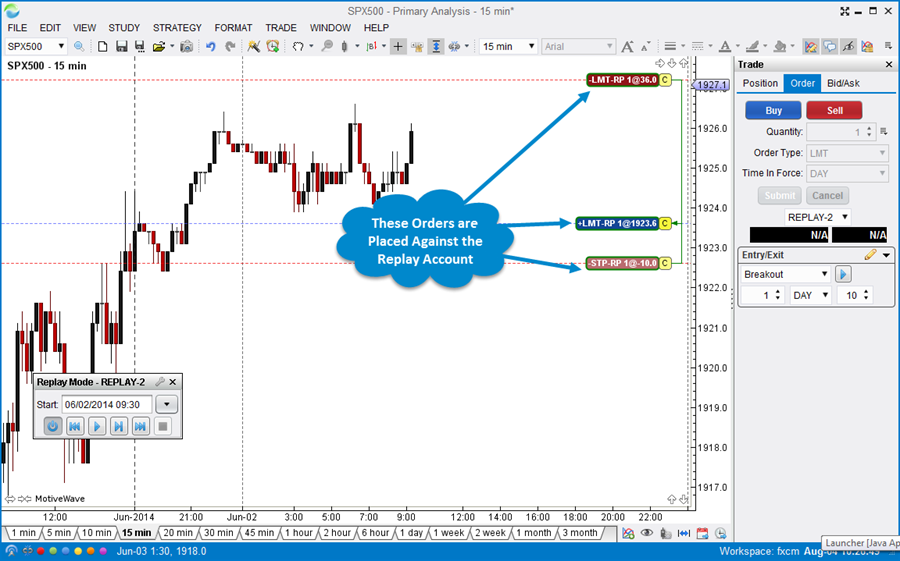Open the REPLAY-2 account dropdown
900x561 pixels.
pos(817,217)
